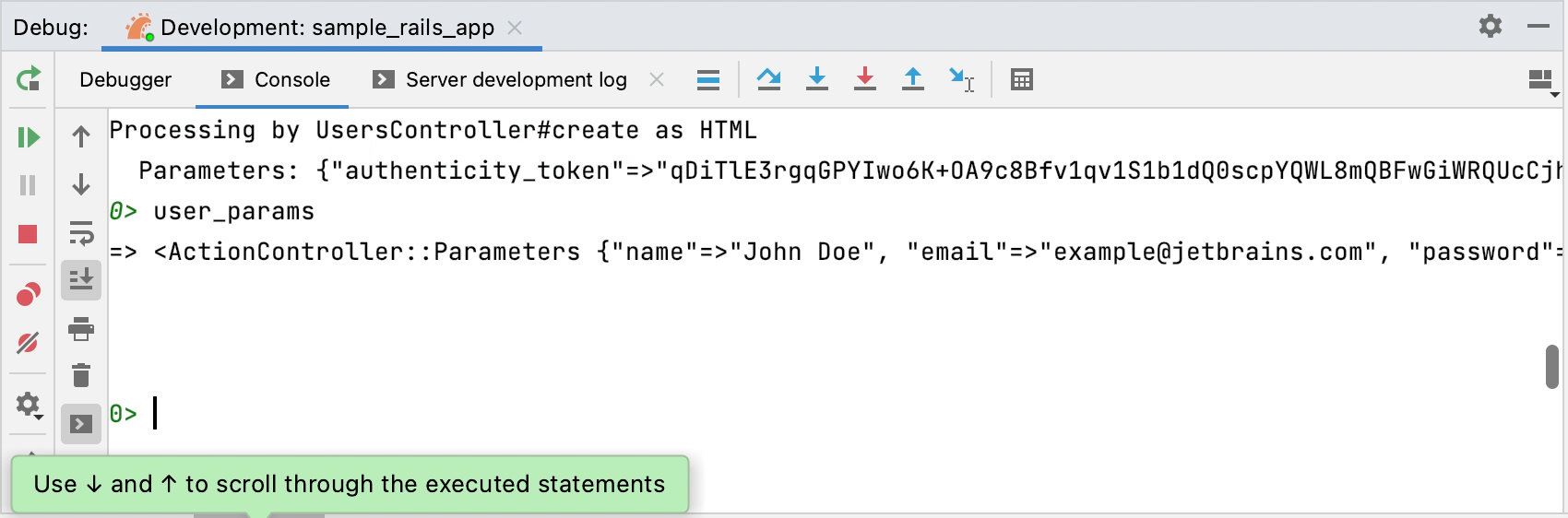1568x518 pixels.
Task: Click the console vertical scrollbar thumb
Action: [1551, 367]
